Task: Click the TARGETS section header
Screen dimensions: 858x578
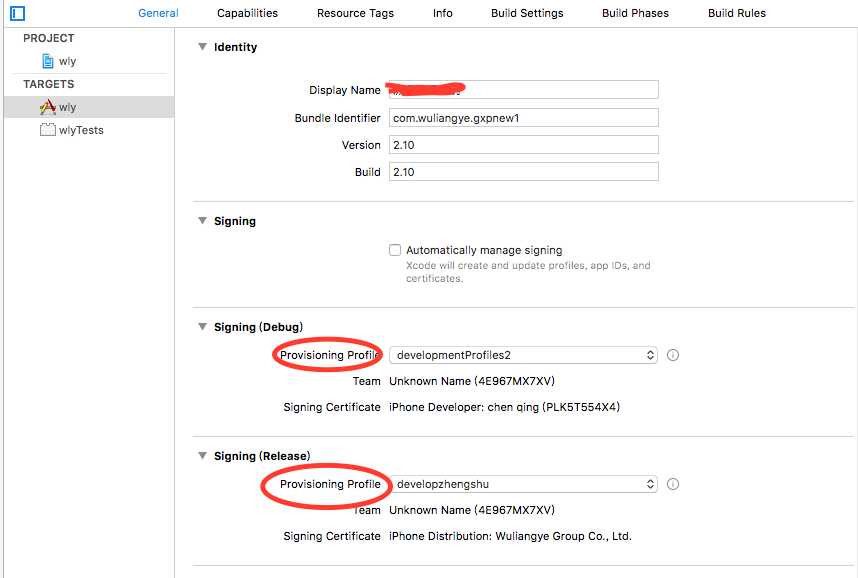Action: pyautogui.click(x=49, y=84)
